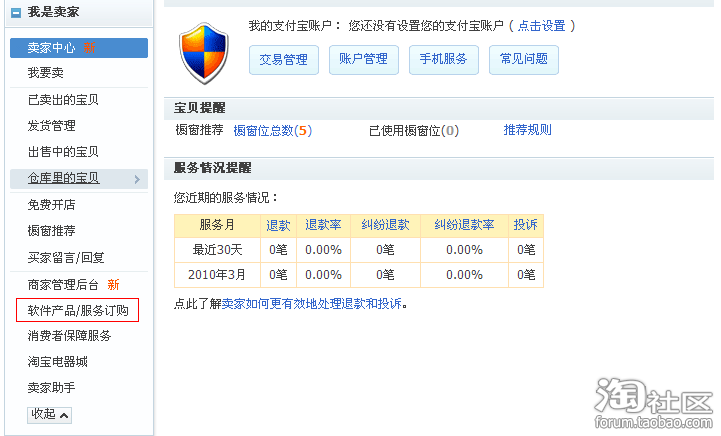Click 已使用橱窗位(0) text
721x436 pixels.
click(414, 131)
